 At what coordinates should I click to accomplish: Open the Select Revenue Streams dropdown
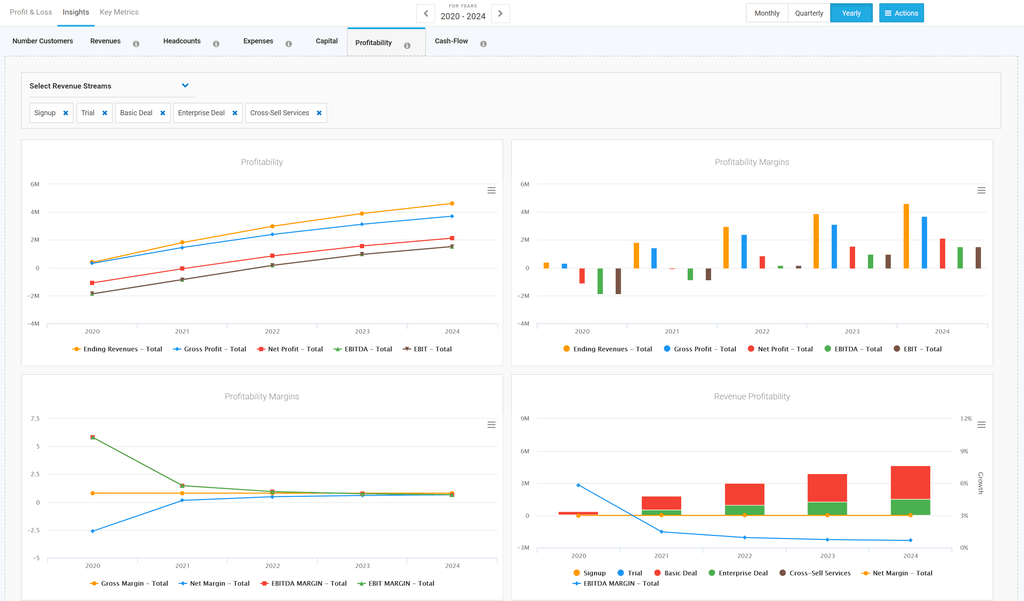[184, 86]
